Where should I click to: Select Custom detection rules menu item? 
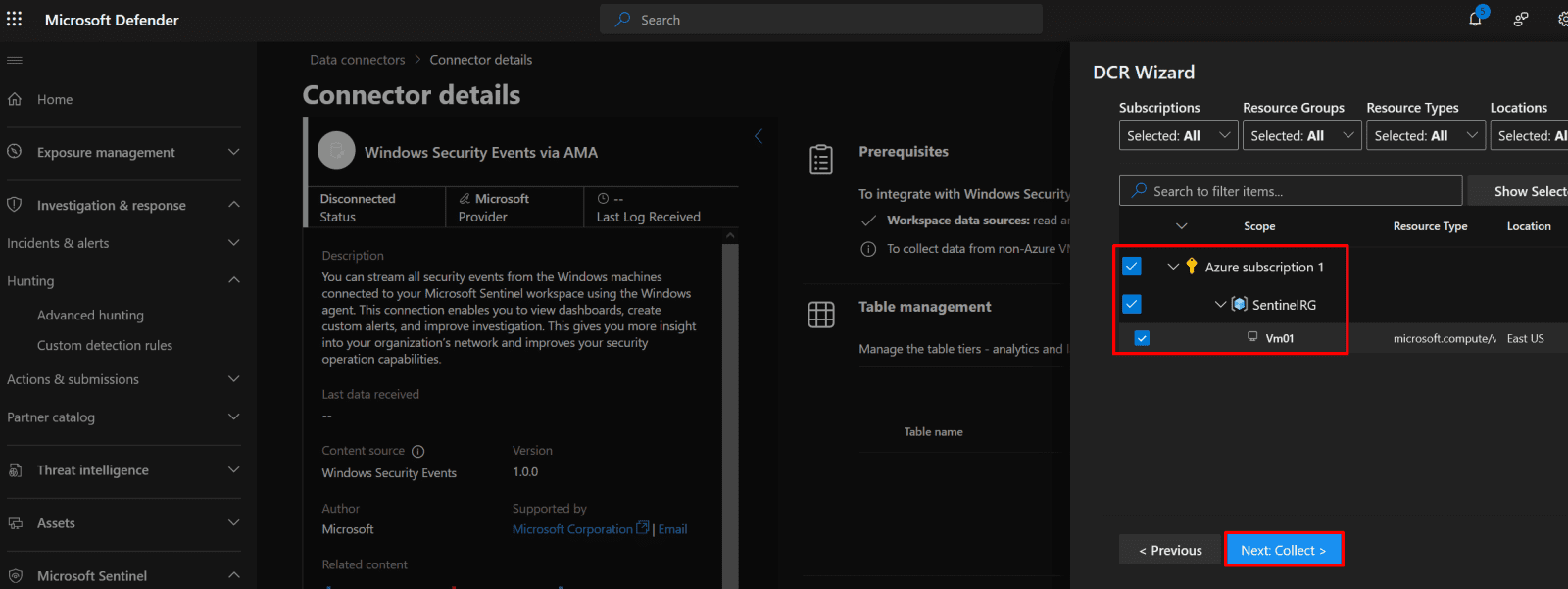coord(105,346)
